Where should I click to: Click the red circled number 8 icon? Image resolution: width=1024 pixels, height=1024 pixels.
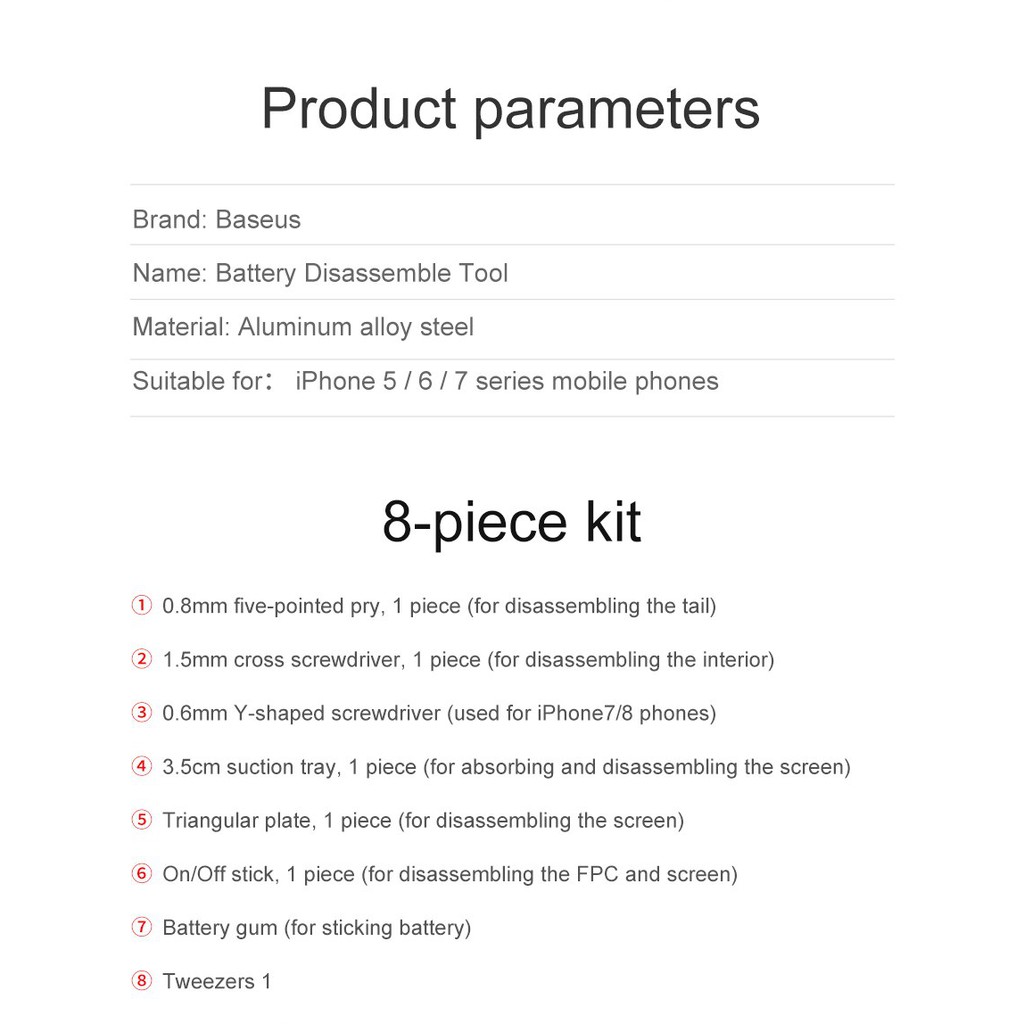pyautogui.click(x=142, y=981)
